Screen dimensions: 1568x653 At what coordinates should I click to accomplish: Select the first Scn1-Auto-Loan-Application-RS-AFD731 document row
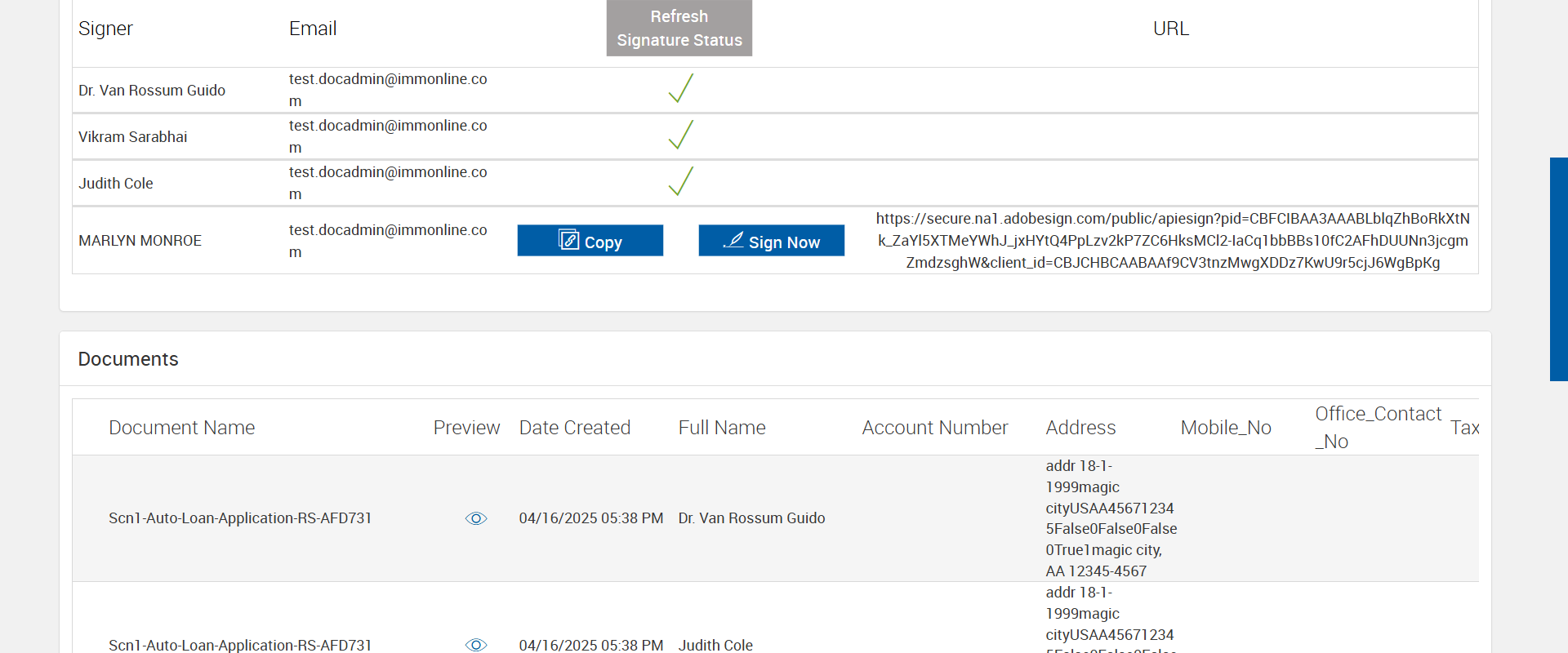[x=240, y=518]
